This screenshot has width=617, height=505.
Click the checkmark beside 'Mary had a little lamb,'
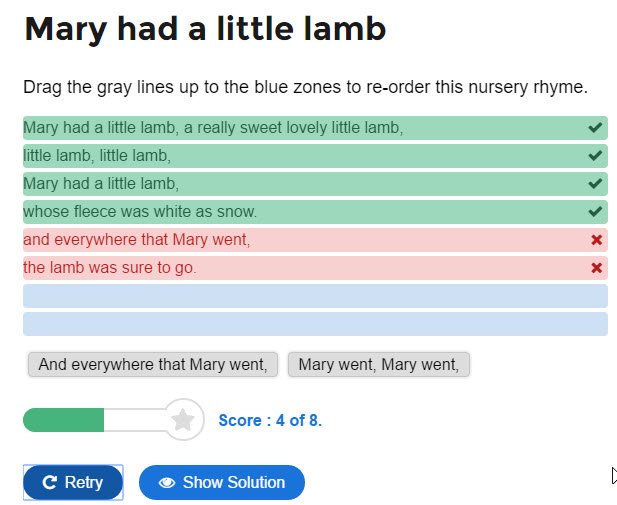click(595, 183)
